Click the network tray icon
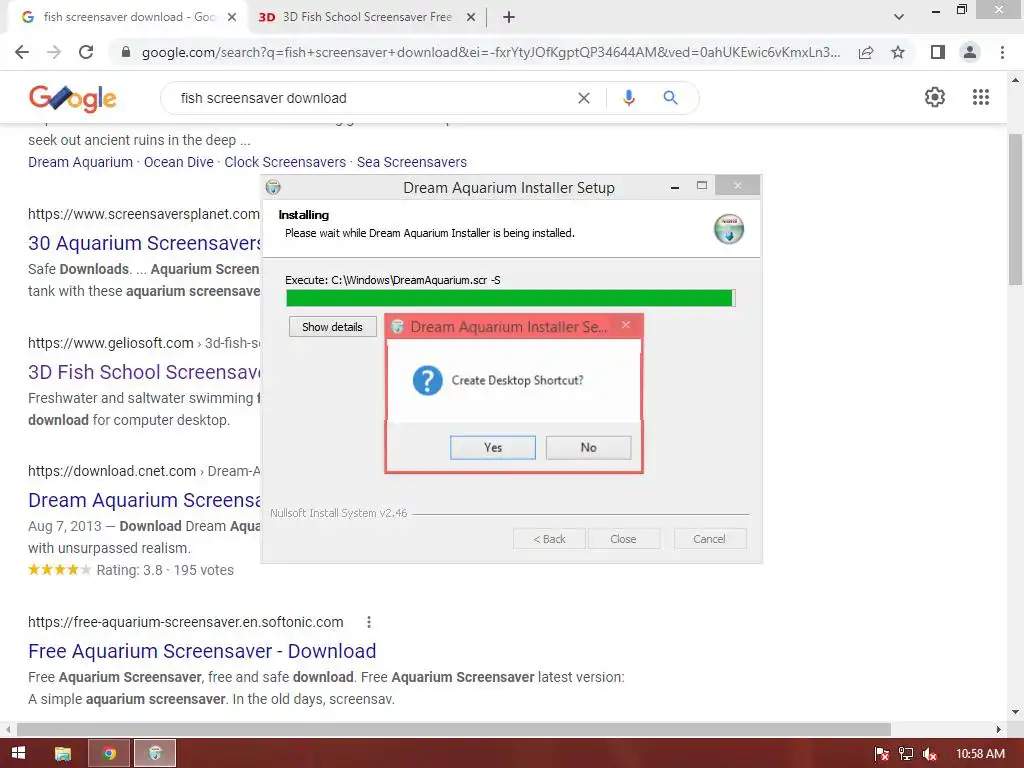The image size is (1024, 768). 906,754
